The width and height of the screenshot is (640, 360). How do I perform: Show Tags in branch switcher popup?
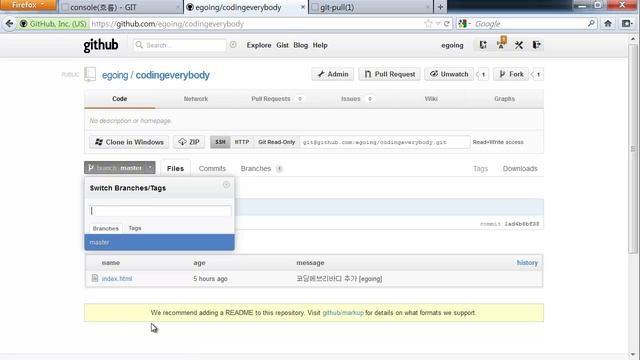click(134, 228)
